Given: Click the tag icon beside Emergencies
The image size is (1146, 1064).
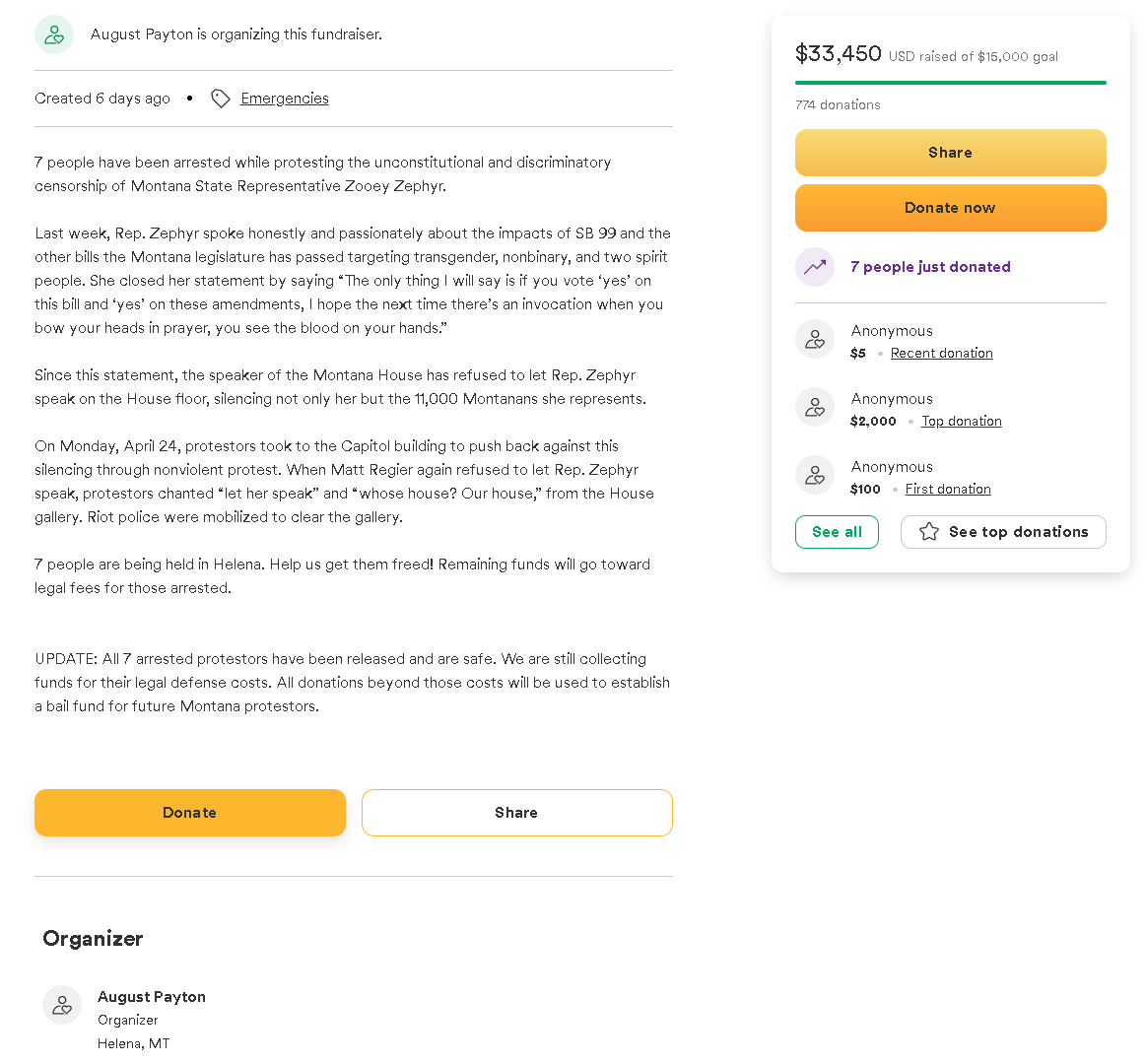Looking at the screenshot, I should click(x=221, y=99).
